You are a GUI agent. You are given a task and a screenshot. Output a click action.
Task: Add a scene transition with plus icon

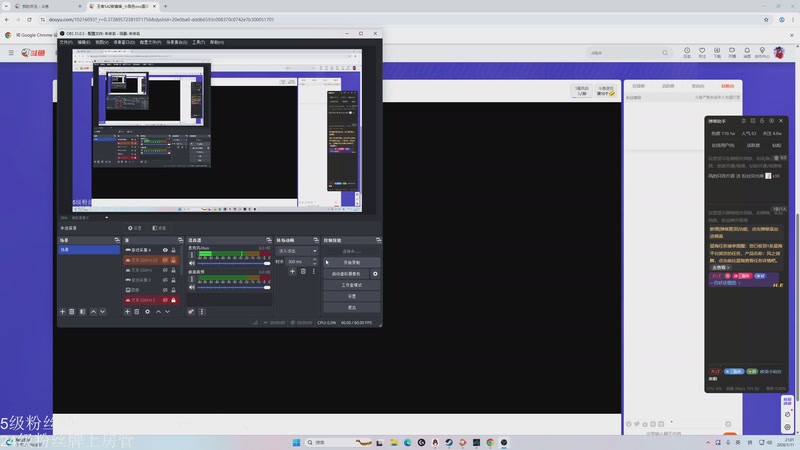(x=292, y=271)
